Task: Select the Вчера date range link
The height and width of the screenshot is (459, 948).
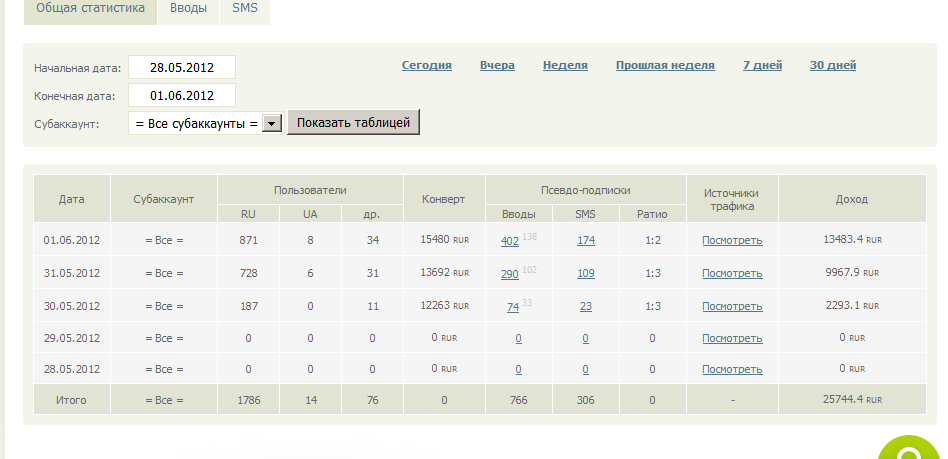Action: 497,65
